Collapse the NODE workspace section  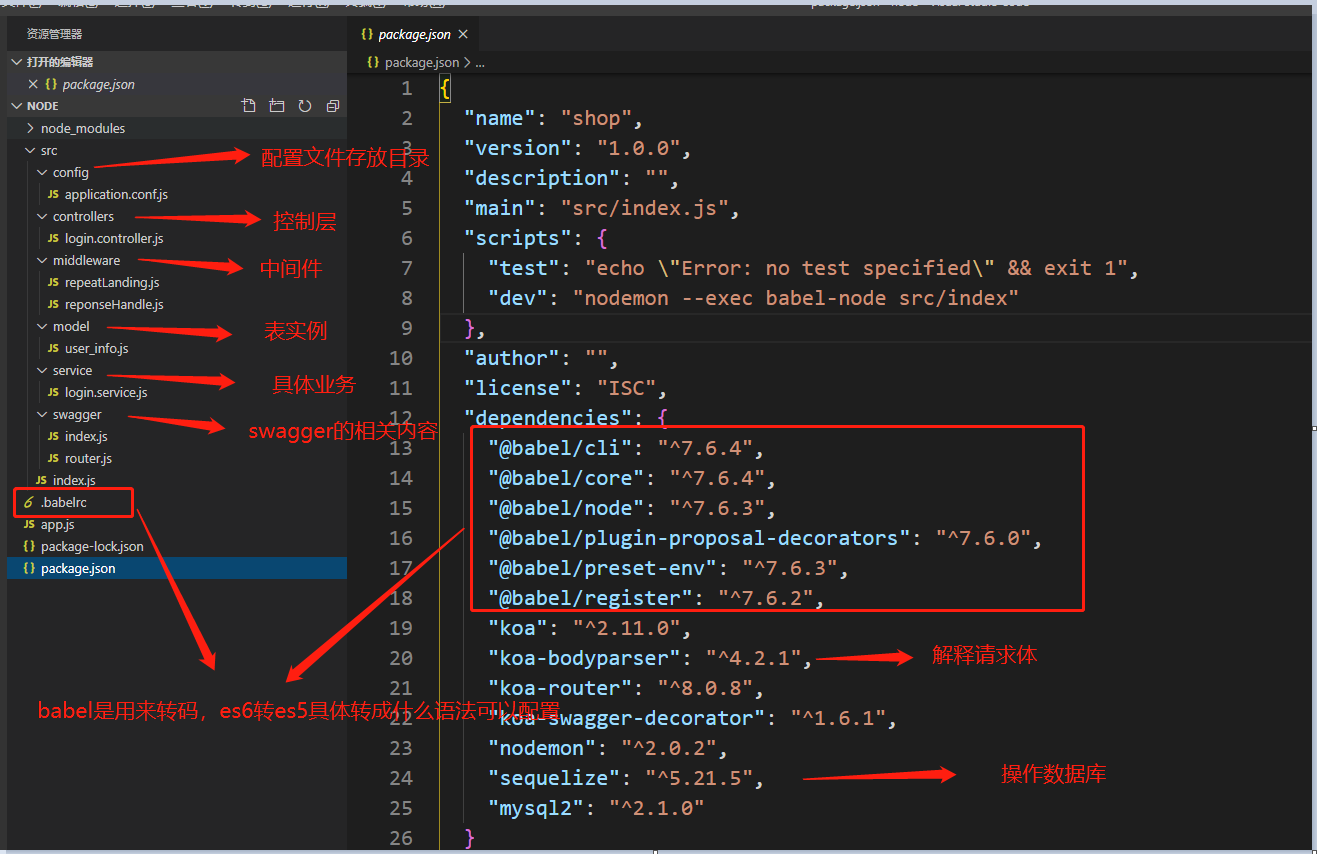tap(17, 106)
